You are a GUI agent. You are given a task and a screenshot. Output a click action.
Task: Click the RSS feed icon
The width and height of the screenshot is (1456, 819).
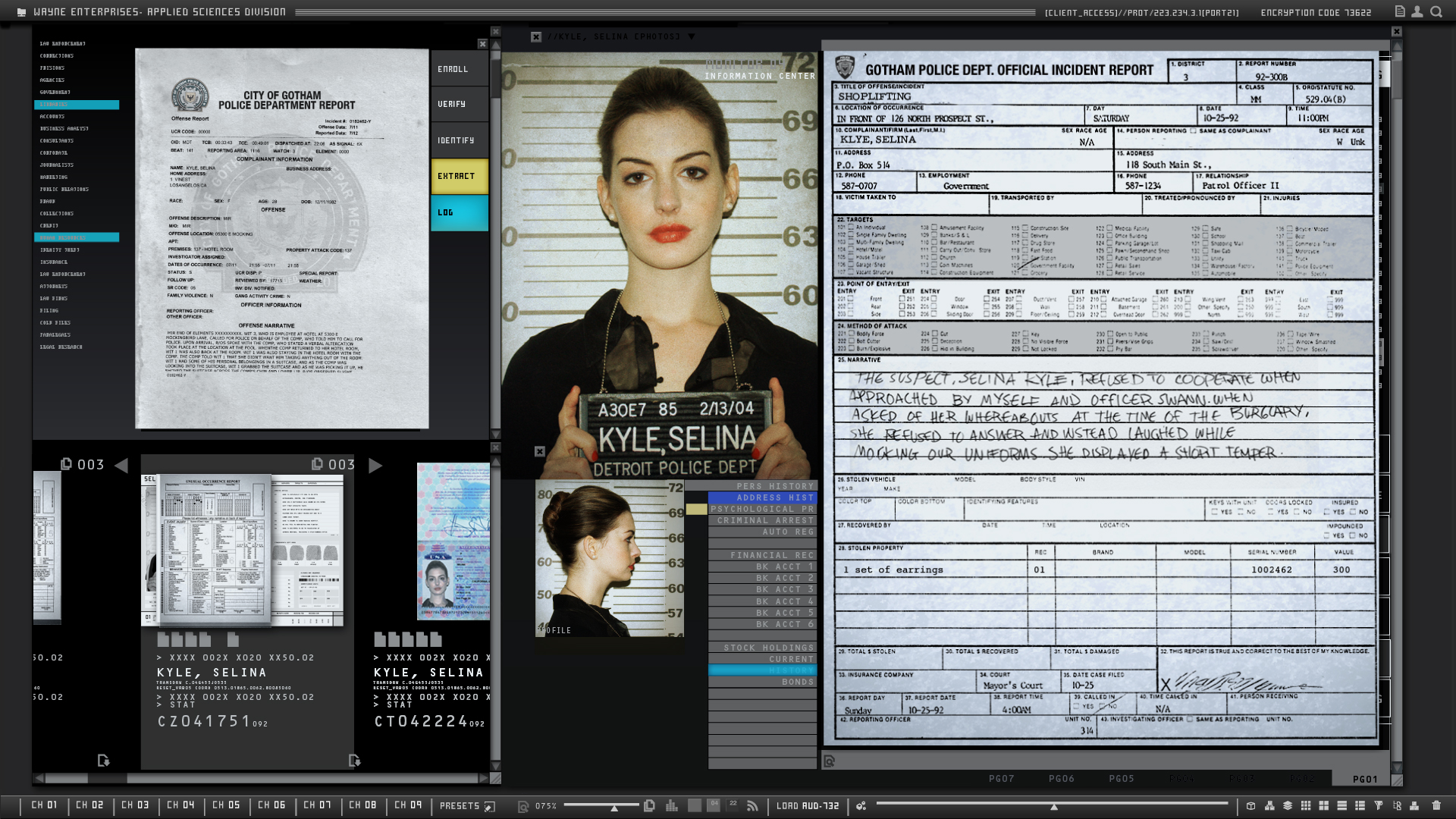click(752, 805)
